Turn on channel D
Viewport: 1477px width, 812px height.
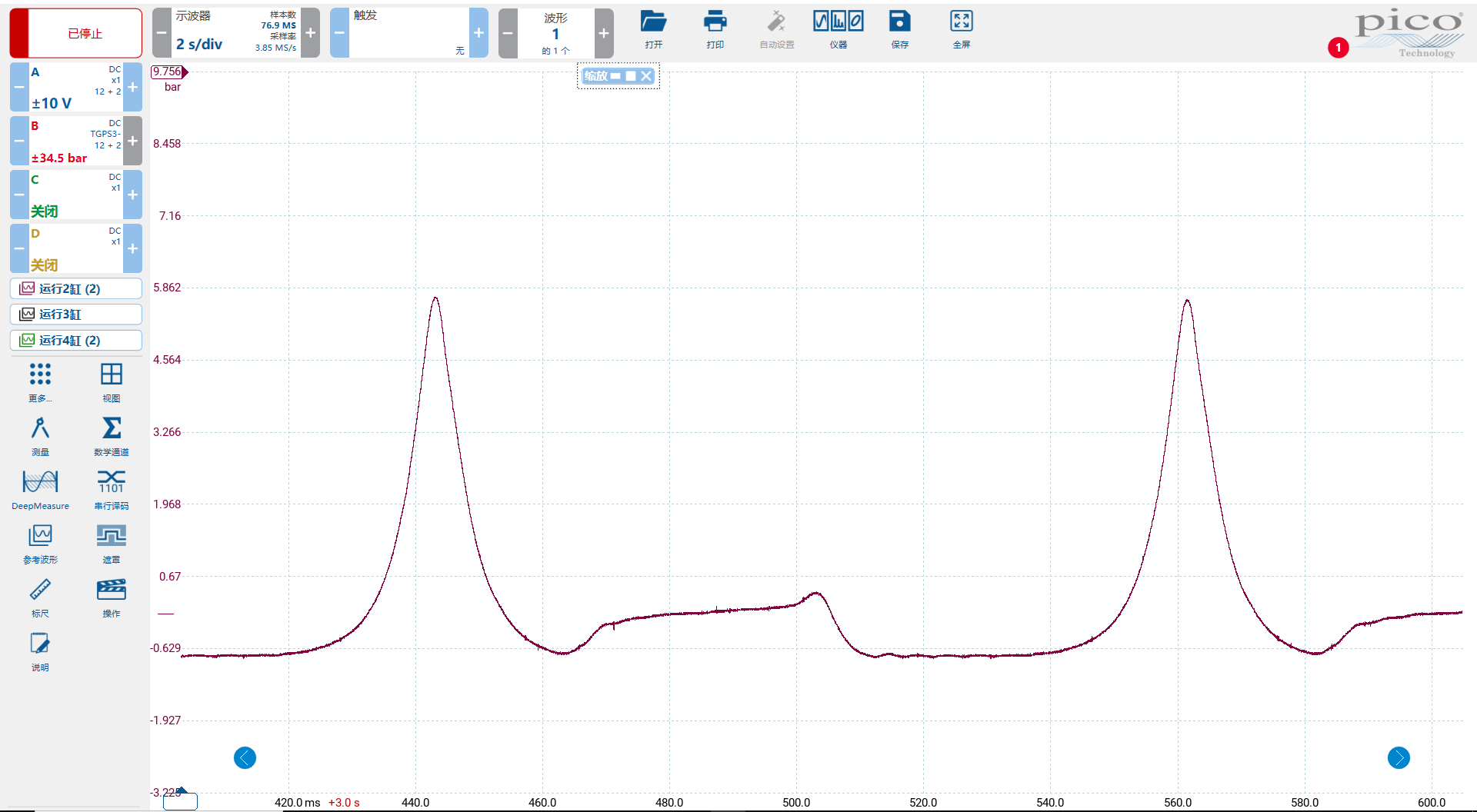(76, 248)
